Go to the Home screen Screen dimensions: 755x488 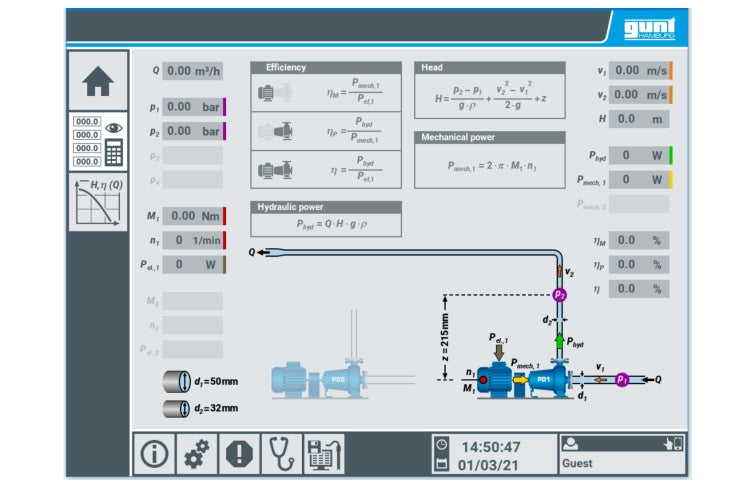click(x=98, y=81)
